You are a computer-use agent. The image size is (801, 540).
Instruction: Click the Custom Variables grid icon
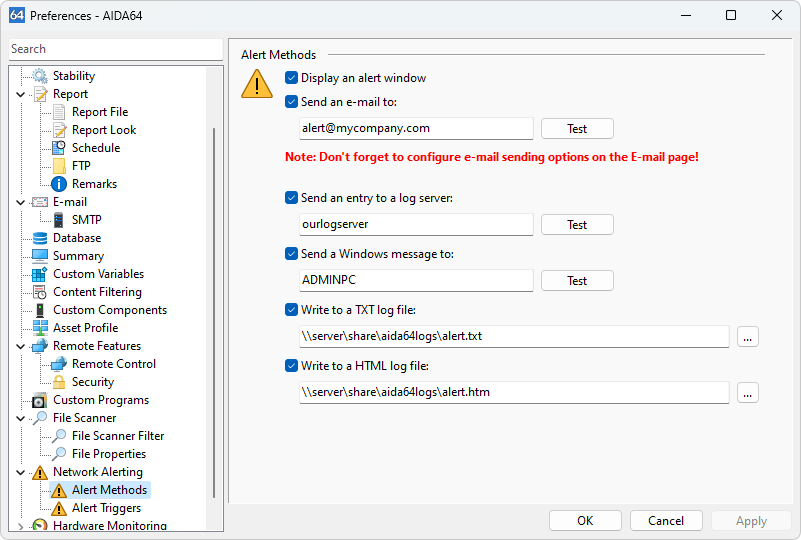click(40, 274)
